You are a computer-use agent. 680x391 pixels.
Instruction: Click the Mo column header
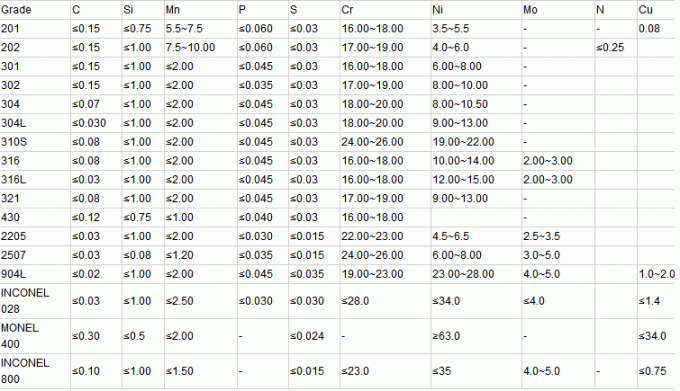pyautogui.click(x=530, y=10)
